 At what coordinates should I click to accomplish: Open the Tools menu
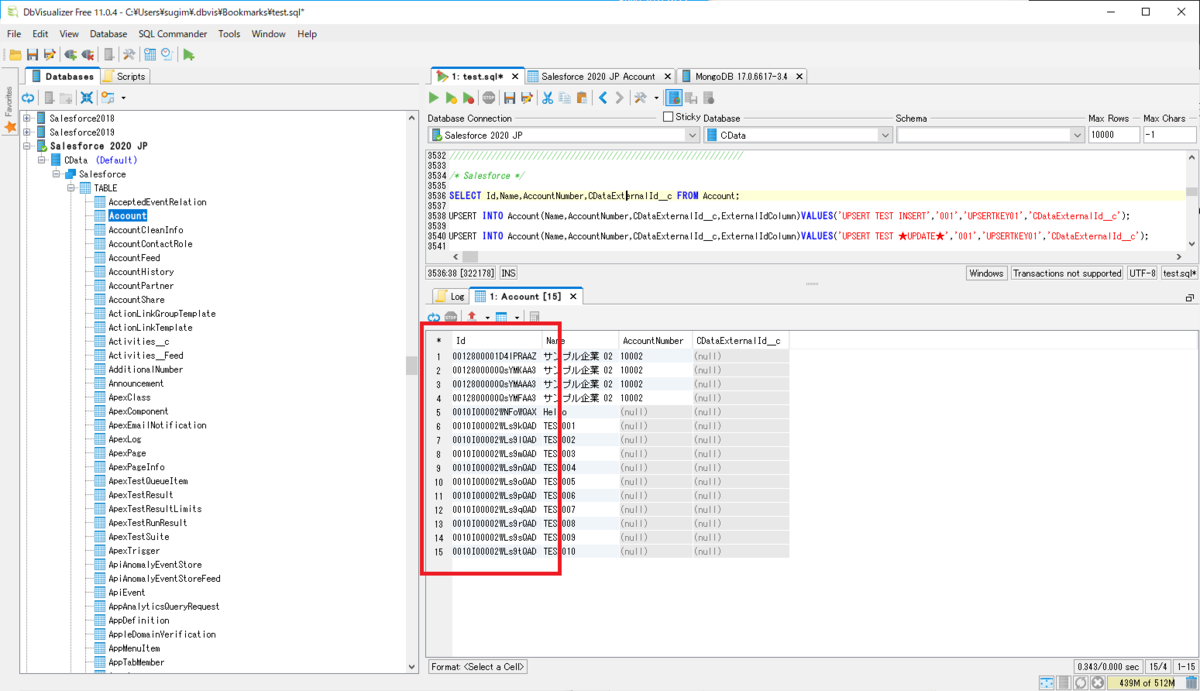(229, 34)
